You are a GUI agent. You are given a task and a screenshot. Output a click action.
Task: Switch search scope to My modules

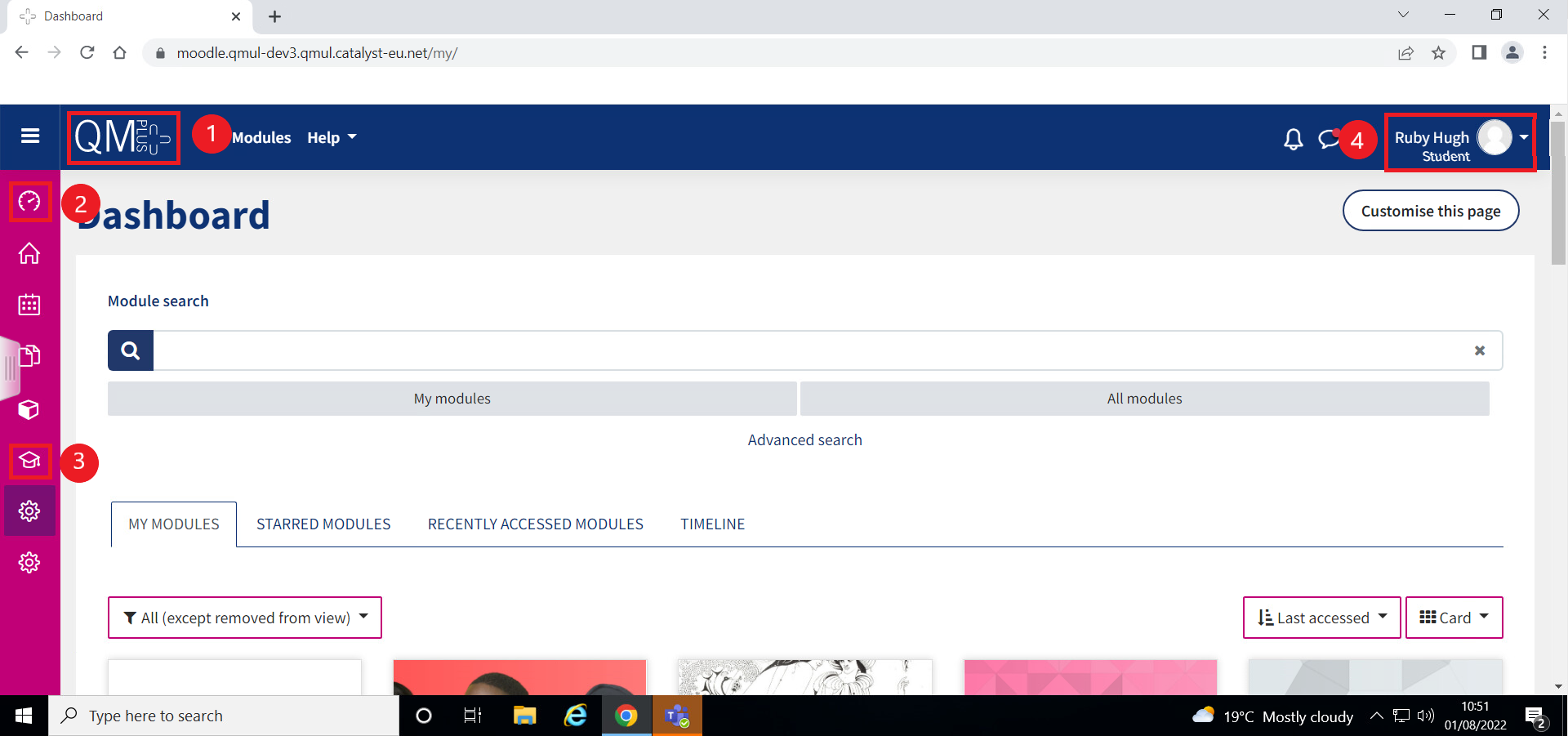coord(452,398)
